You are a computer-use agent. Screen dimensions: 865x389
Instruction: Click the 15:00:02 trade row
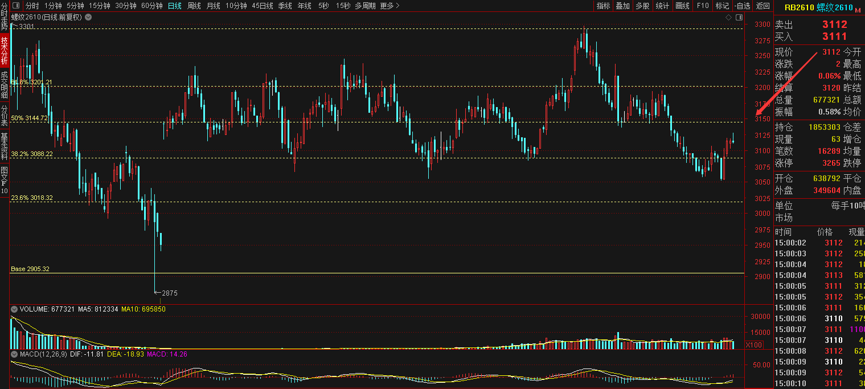(820, 243)
